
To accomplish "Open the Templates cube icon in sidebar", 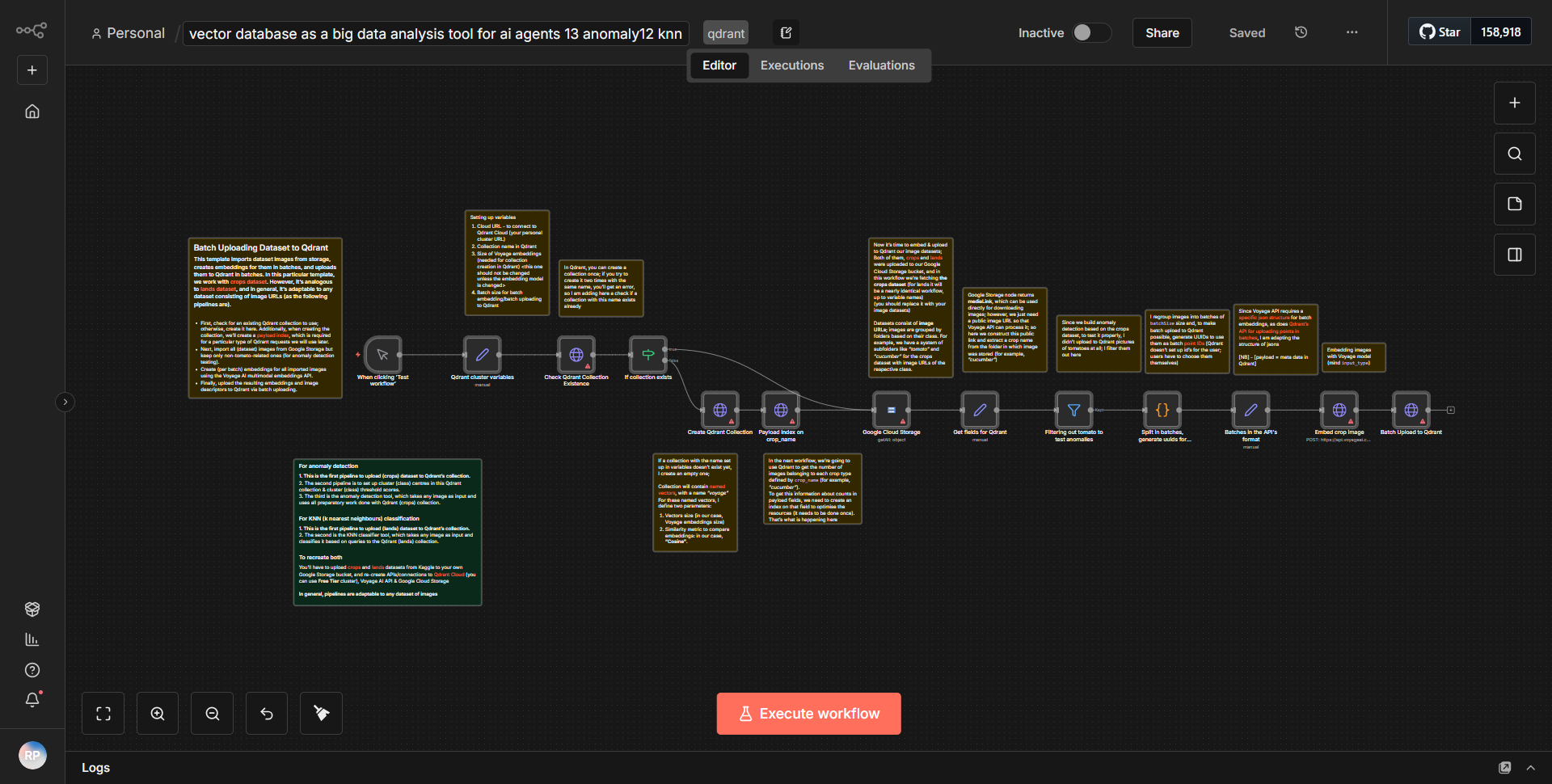I will (x=32, y=609).
